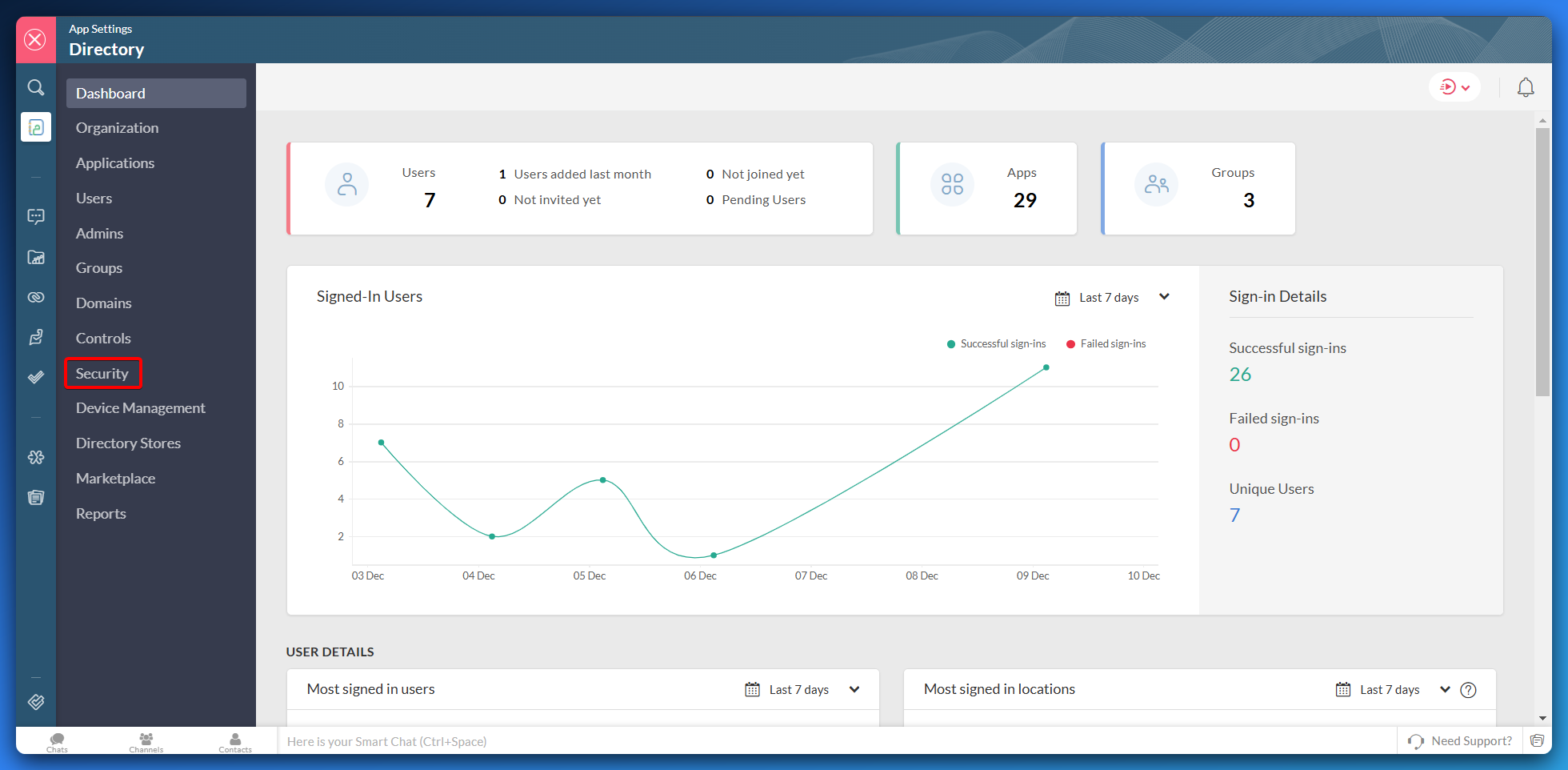Open the pink play-icon dropdown near bell

[1454, 87]
